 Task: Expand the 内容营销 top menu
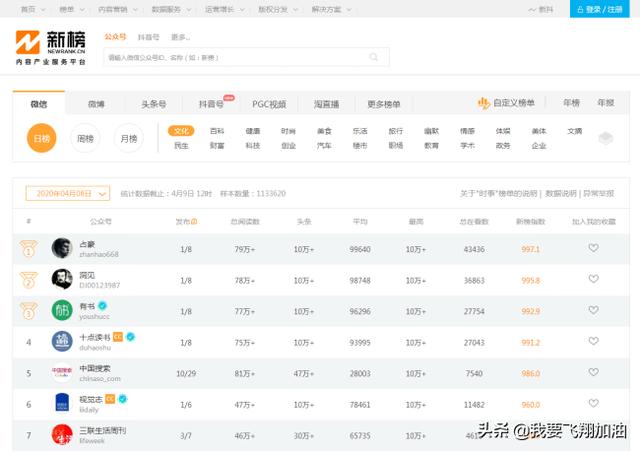coord(118,9)
